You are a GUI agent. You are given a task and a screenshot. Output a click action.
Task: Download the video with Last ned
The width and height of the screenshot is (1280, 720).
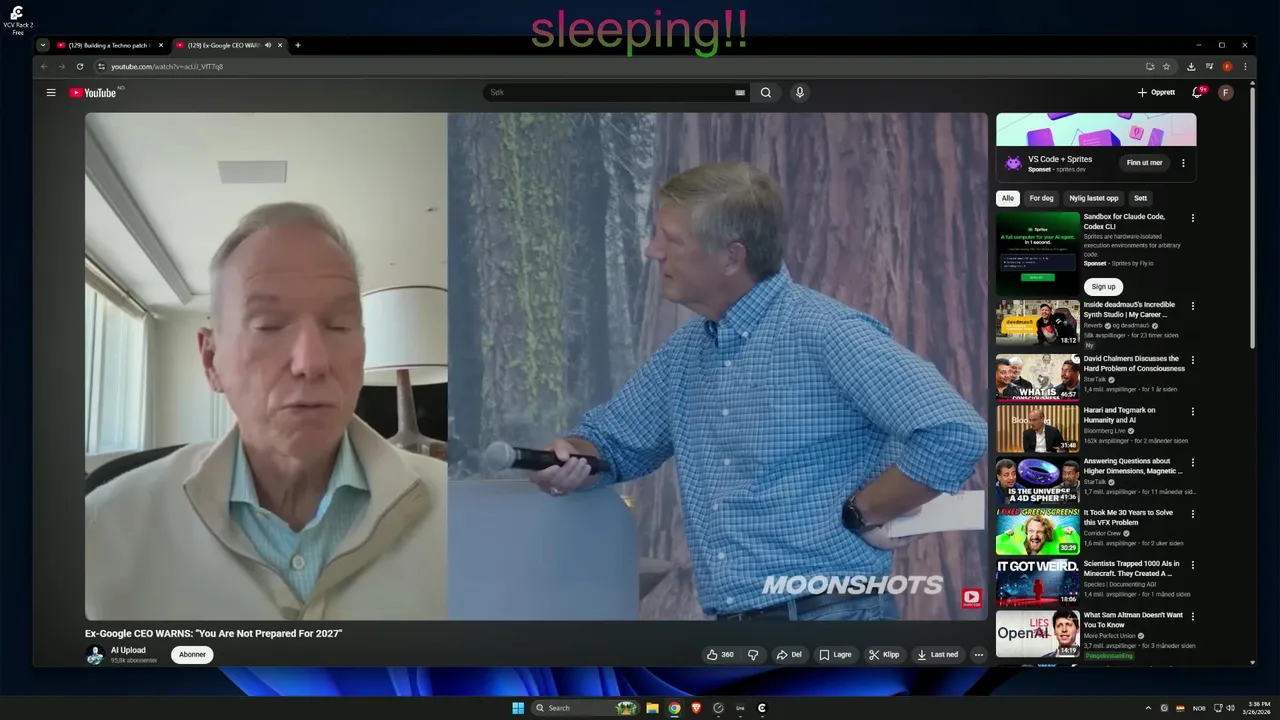coord(938,655)
